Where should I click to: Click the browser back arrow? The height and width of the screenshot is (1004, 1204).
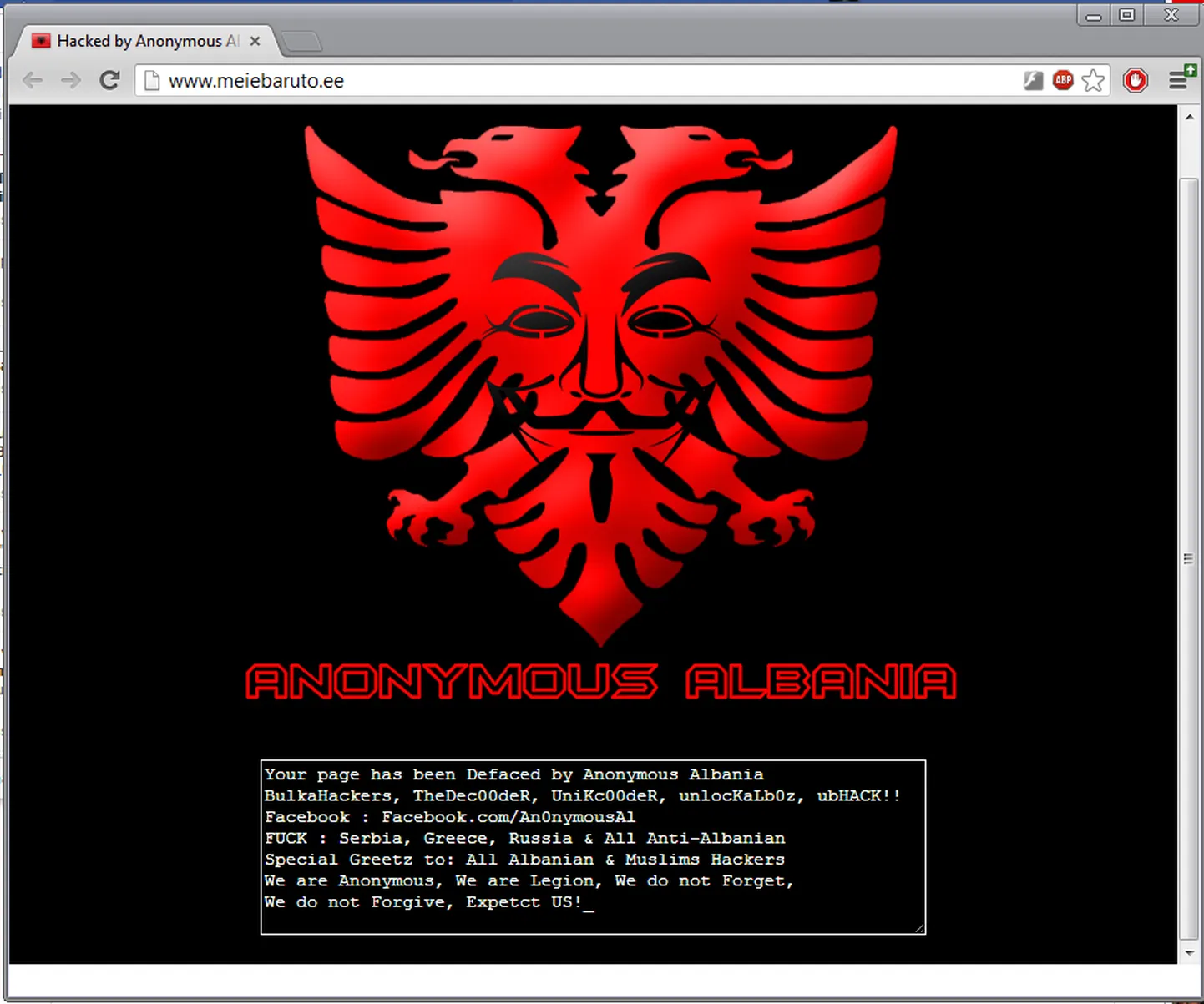click(33, 80)
